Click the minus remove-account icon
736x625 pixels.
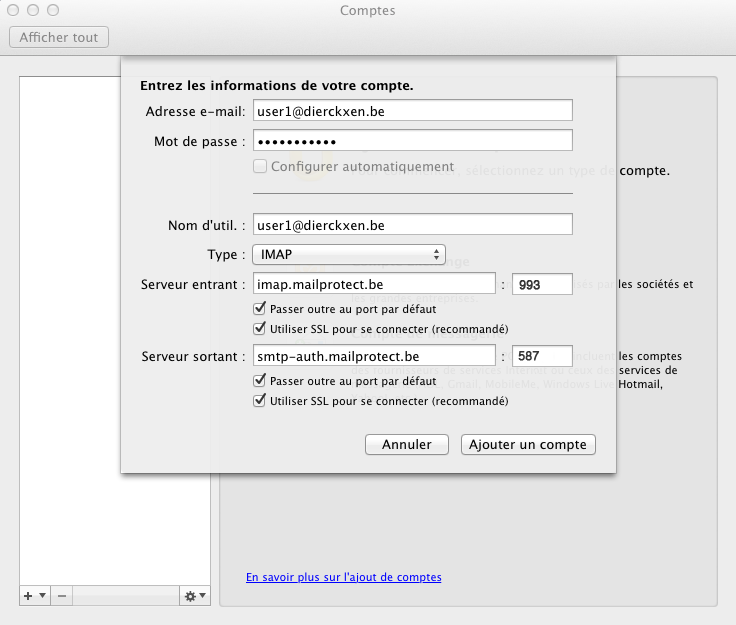click(60, 596)
